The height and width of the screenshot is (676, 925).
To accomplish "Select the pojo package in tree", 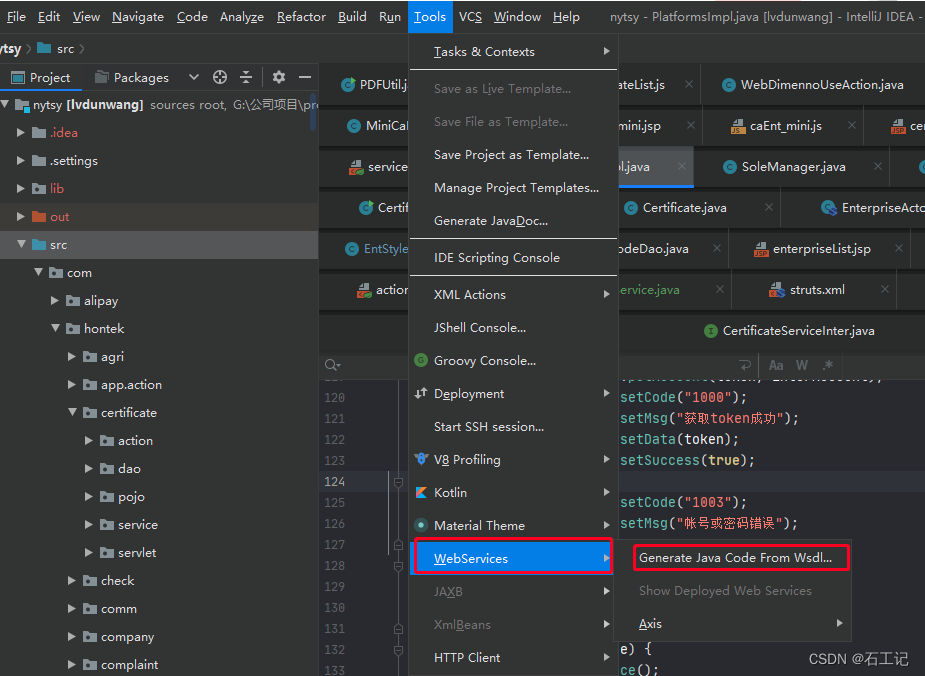I will point(131,497).
